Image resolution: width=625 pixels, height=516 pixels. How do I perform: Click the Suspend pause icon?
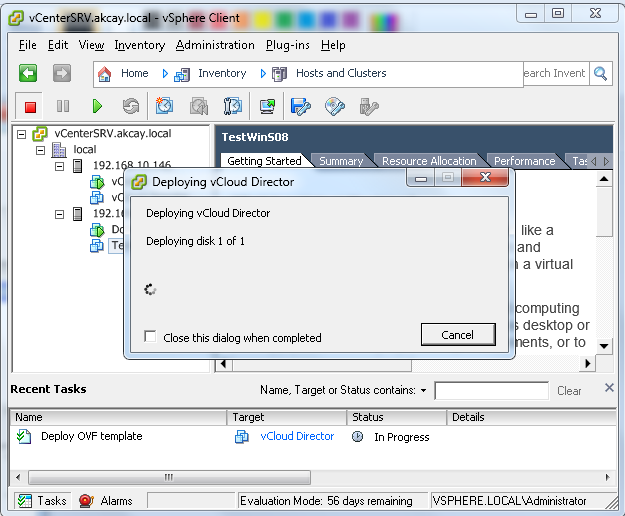coord(63,106)
